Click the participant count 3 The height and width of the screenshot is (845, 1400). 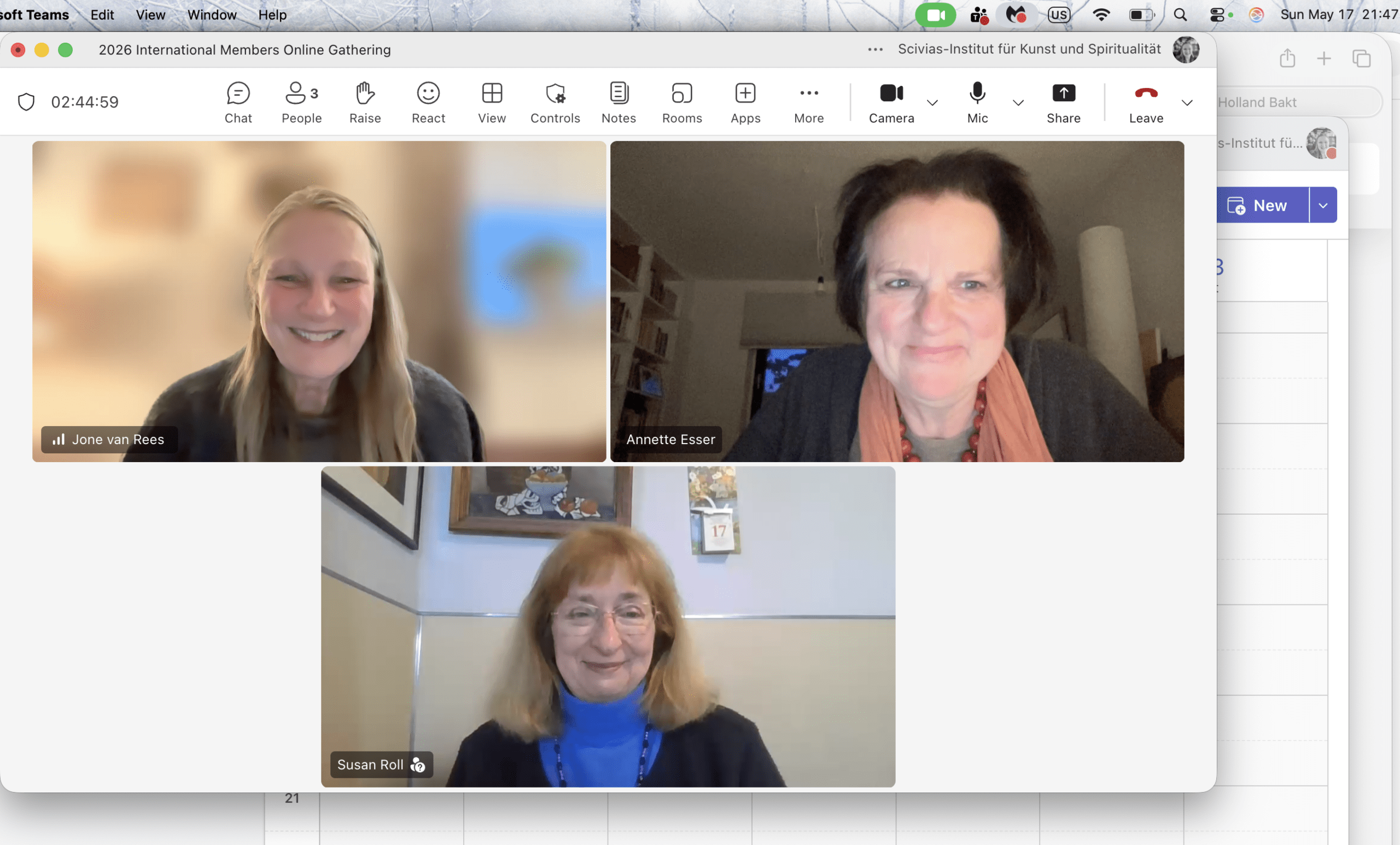coord(314,93)
